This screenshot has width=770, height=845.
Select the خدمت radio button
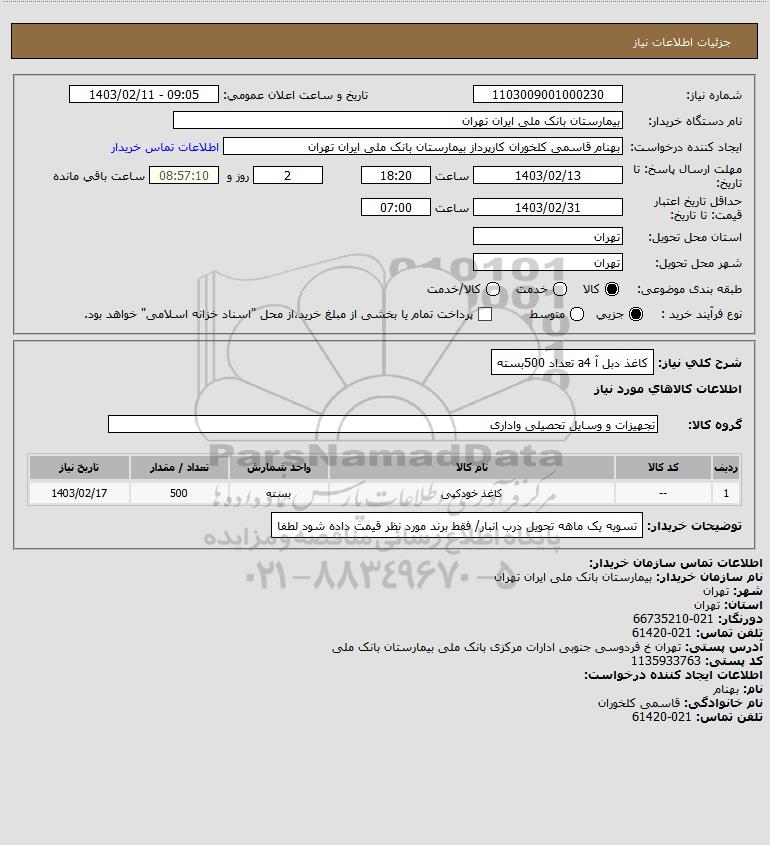click(560, 289)
